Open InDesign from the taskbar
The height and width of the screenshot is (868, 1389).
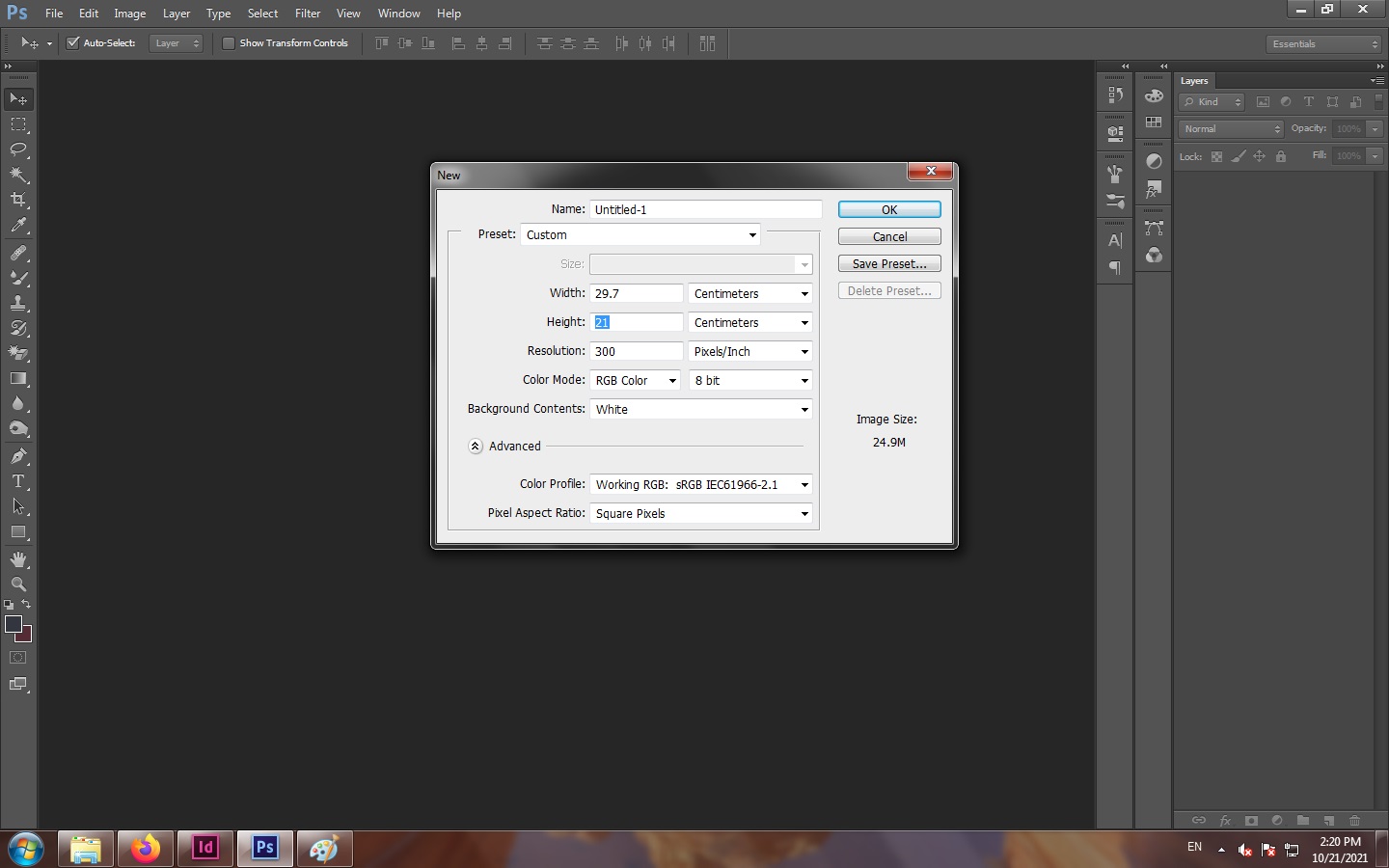tap(204, 848)
